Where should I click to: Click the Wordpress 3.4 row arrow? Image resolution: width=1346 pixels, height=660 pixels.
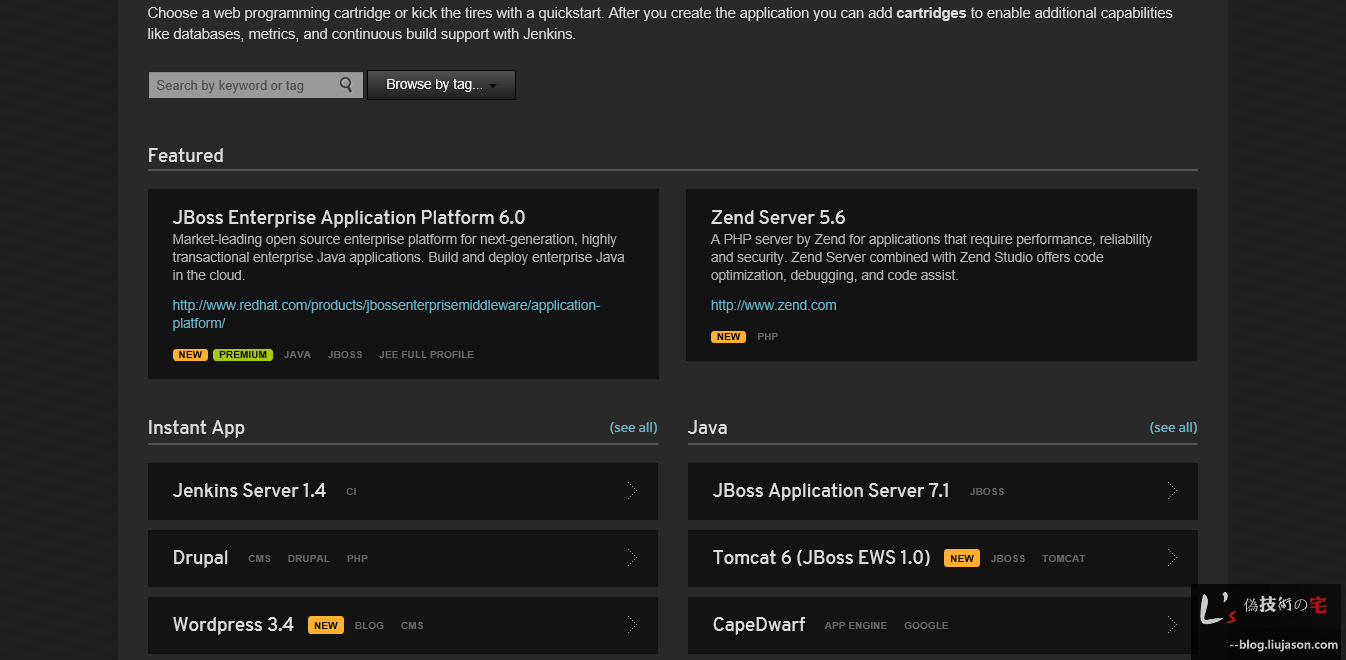(632, 625)
